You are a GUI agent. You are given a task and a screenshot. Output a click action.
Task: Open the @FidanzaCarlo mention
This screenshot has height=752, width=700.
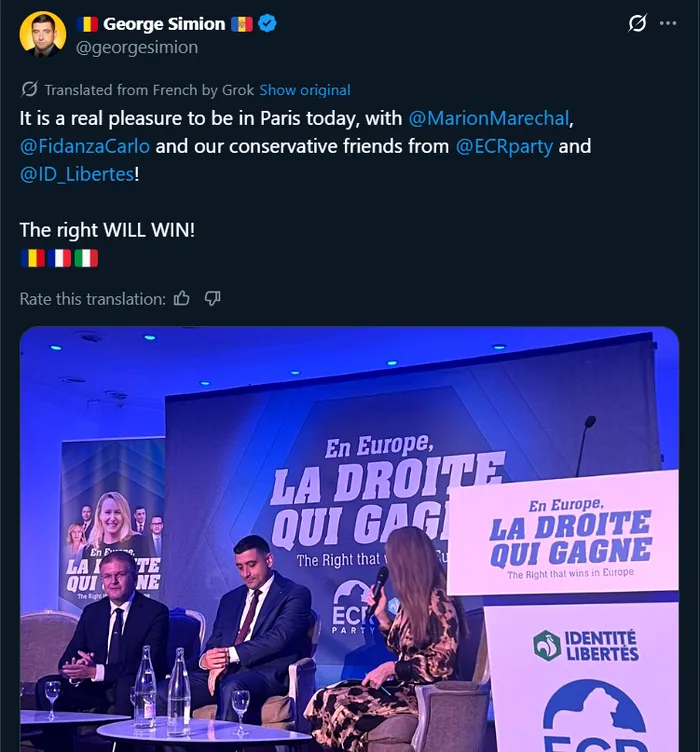(85, 146)
